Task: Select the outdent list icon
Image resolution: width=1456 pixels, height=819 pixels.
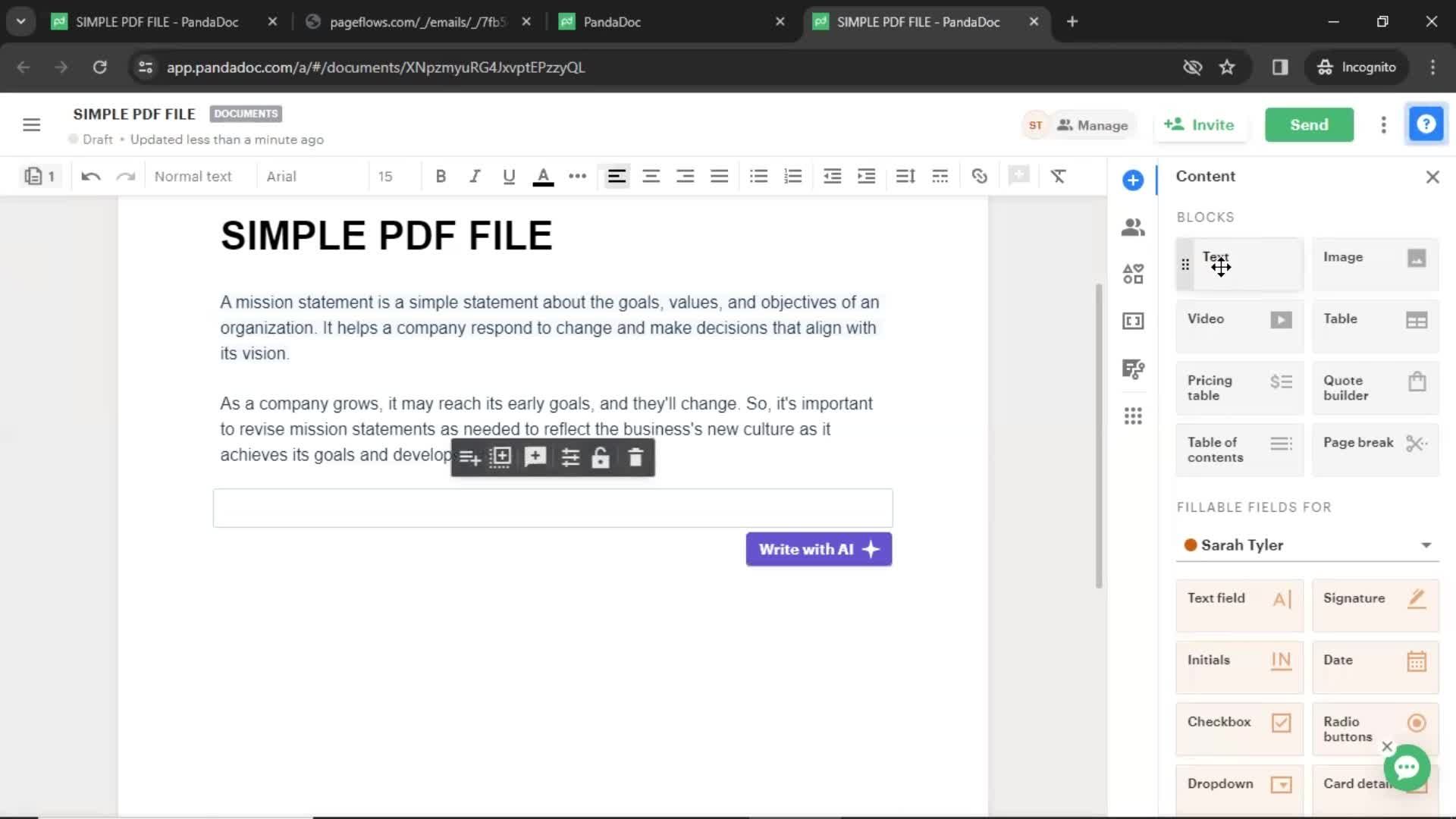Action: tap(832, 176)
